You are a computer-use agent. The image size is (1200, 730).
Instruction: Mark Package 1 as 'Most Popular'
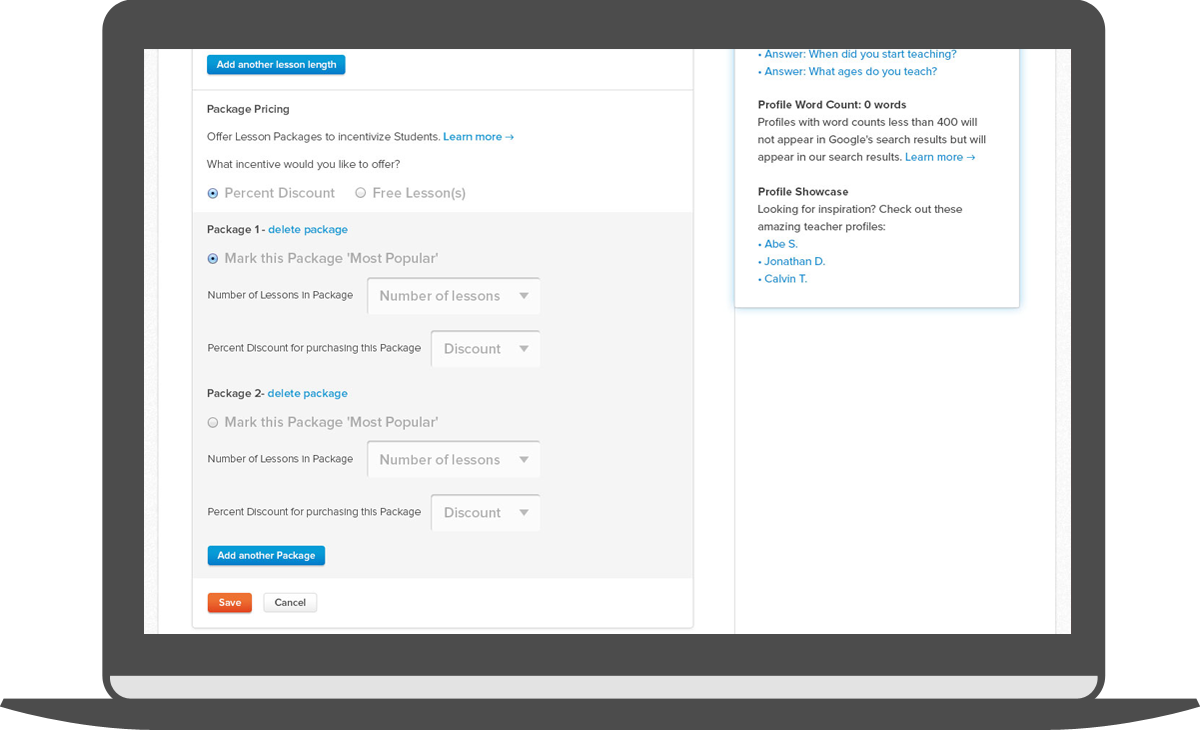[213, 258]
